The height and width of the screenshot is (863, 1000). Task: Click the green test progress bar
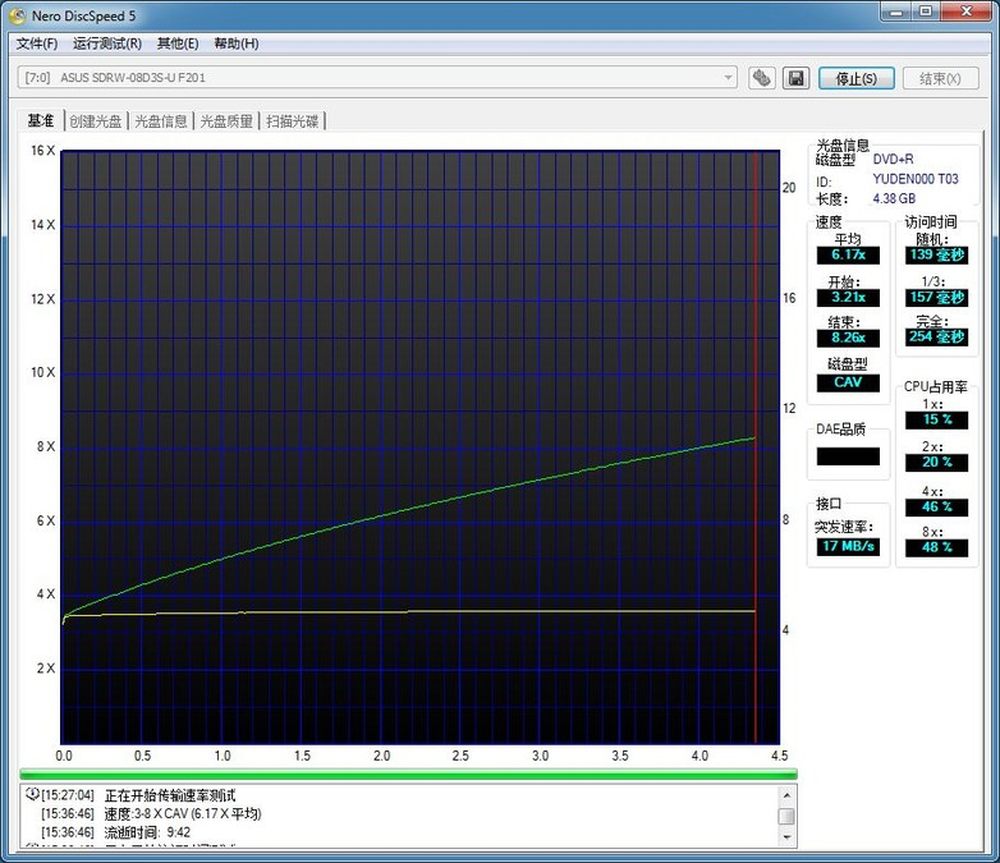(408, 774)
